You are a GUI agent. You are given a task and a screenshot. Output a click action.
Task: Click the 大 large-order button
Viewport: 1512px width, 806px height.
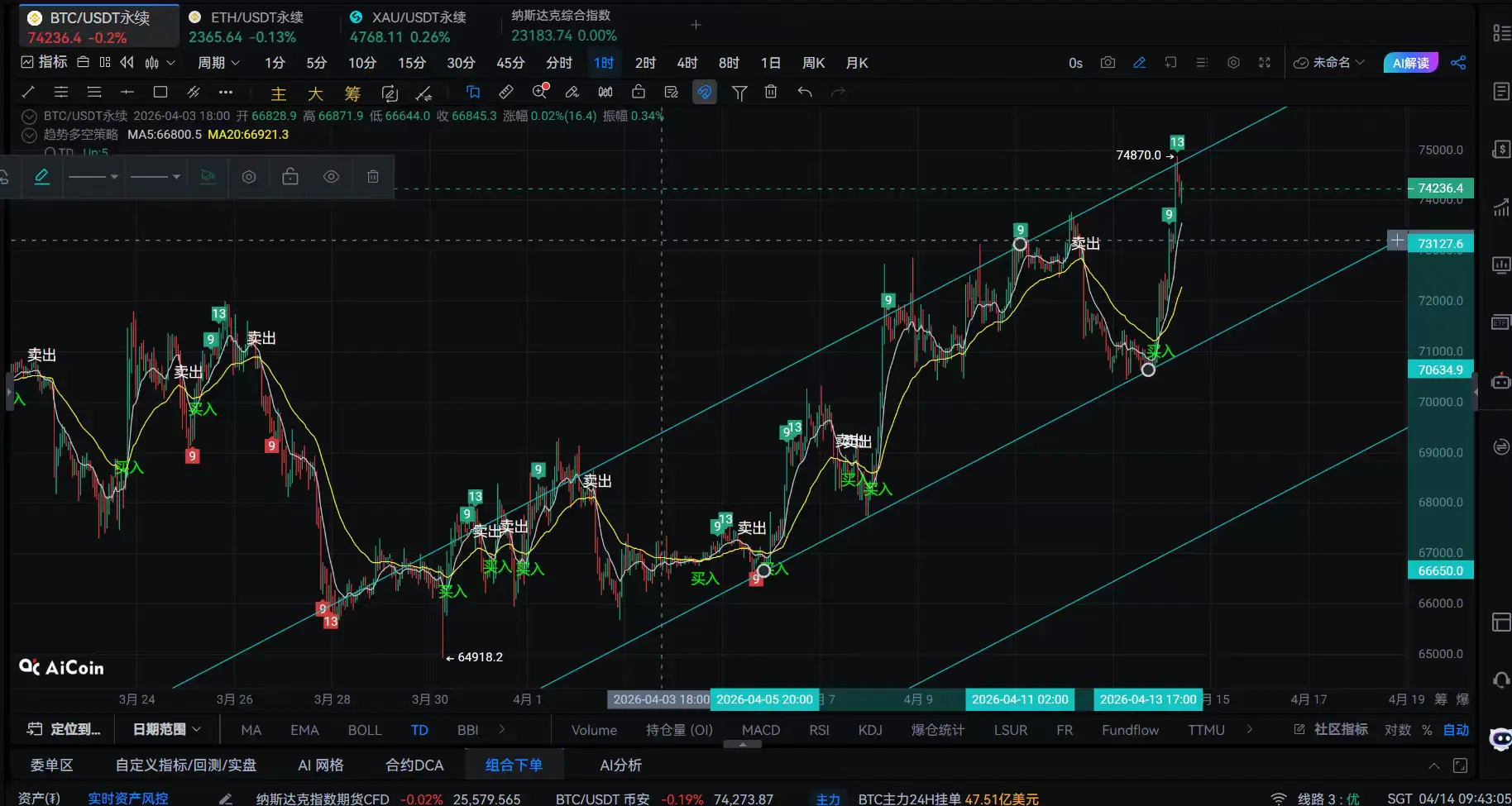[x=315, y=93]
